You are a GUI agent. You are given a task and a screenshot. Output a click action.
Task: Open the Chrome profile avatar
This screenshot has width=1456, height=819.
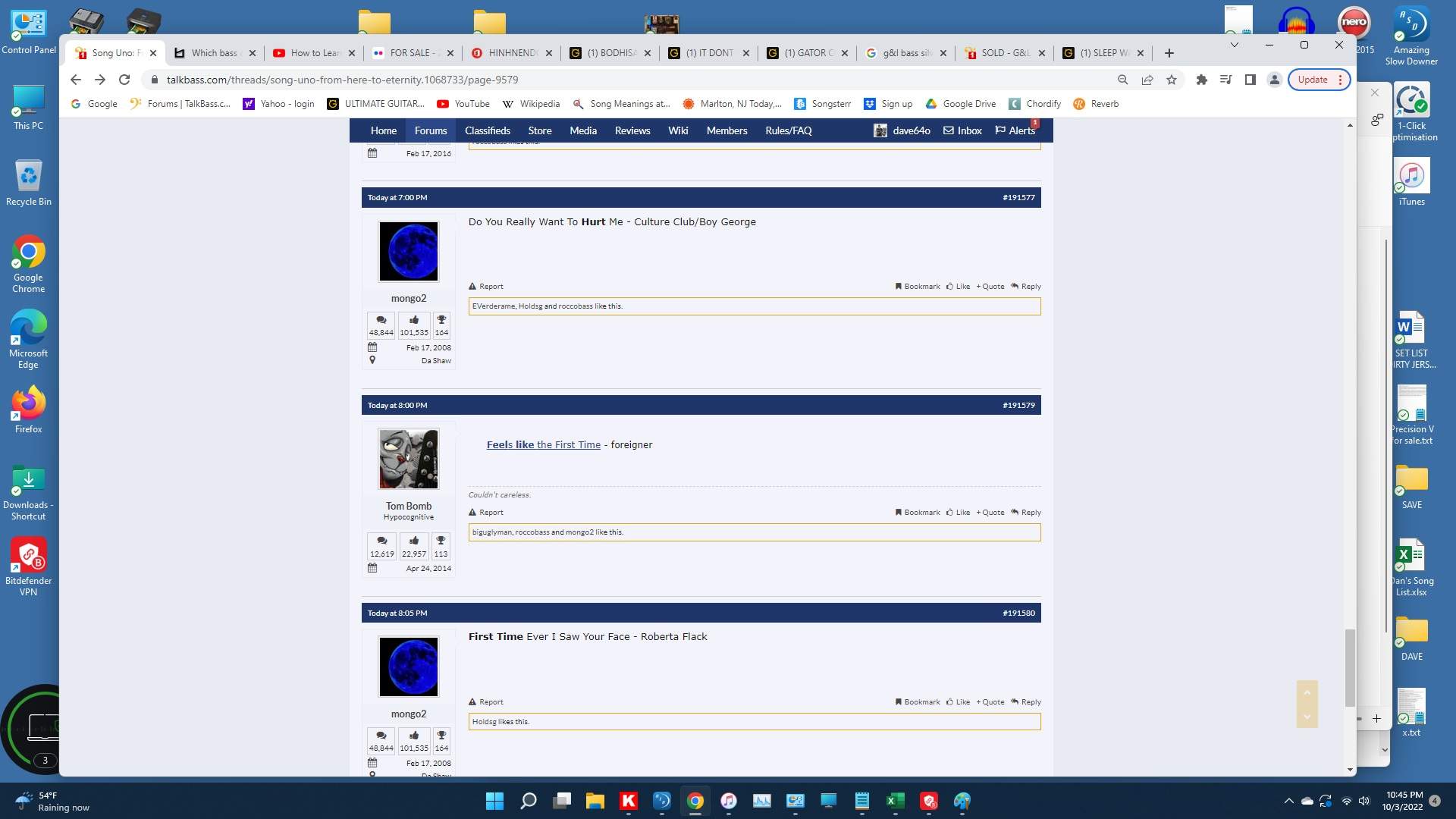[1275, 80]
